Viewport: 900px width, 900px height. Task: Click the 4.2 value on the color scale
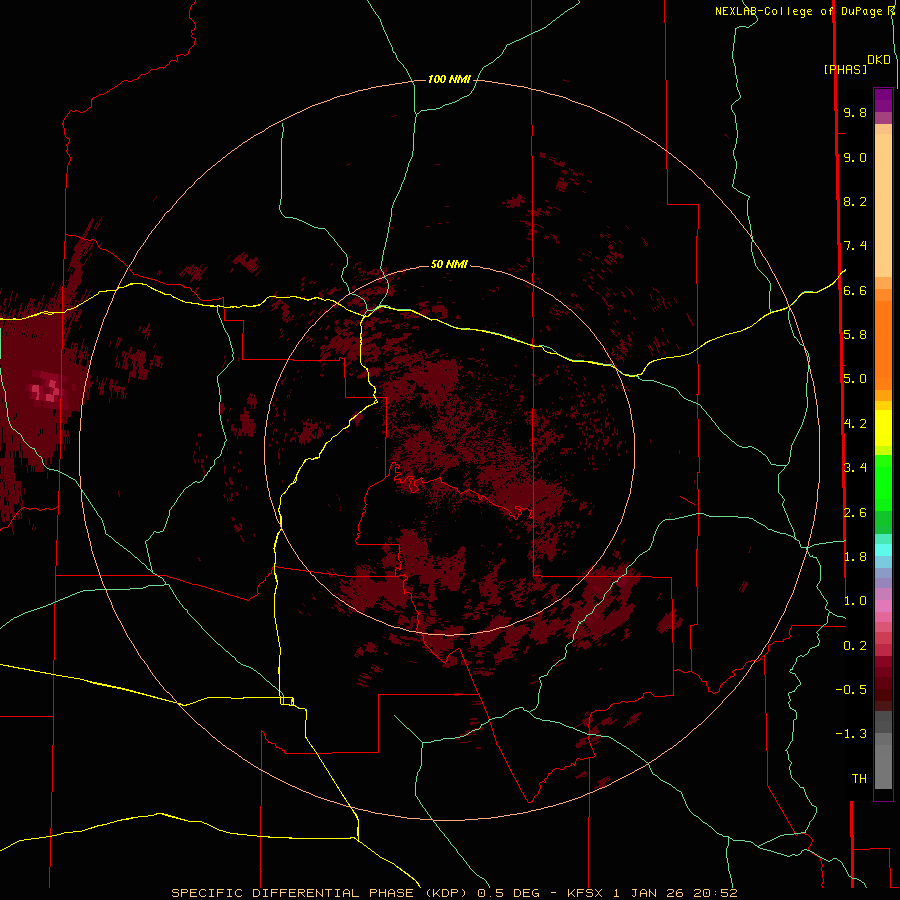point(855,424)
